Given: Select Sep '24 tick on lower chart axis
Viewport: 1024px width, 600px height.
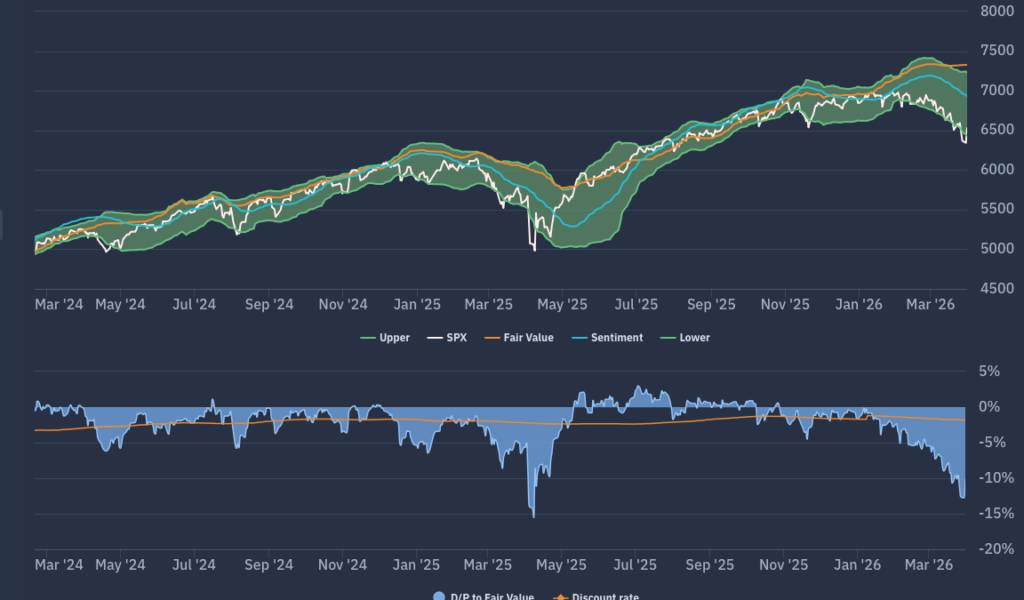Looking at the screenshot, I should point(269,564).
